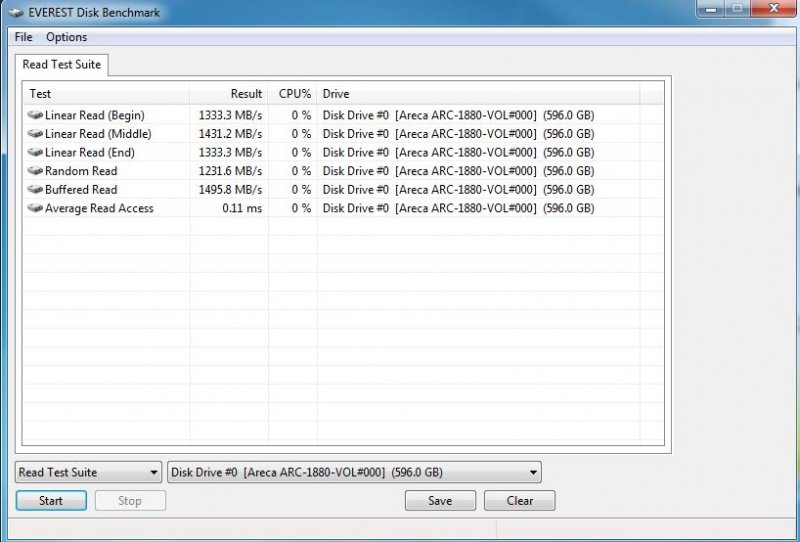The height and width of the screenshot is (542, 800).
Task: Click the 1333.3 MB/s value for Linear Read (Begin)
Action: click(x=230, y=115)
